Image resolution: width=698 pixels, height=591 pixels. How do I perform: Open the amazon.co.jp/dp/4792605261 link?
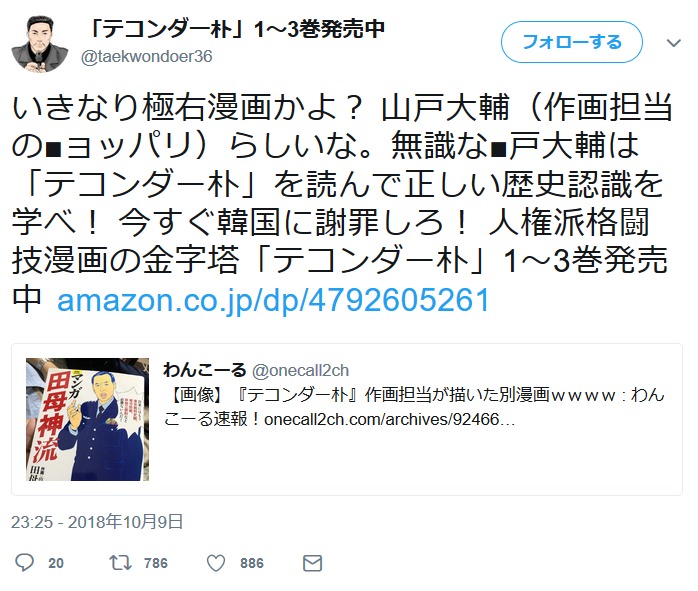point(273,300)
